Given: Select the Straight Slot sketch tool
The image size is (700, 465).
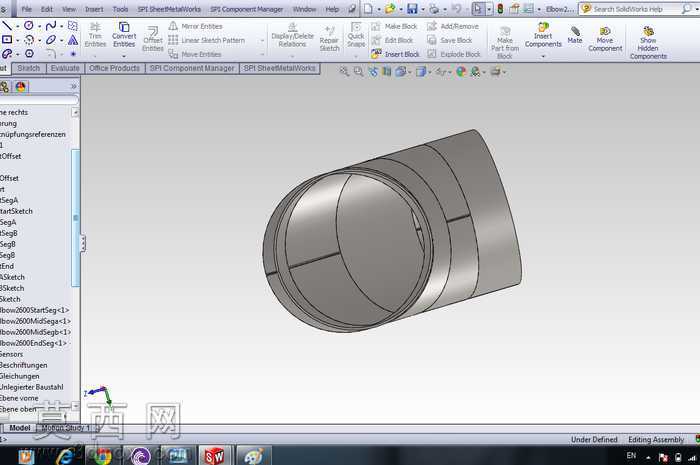Looking at the screenshot, I should [7, 54].
